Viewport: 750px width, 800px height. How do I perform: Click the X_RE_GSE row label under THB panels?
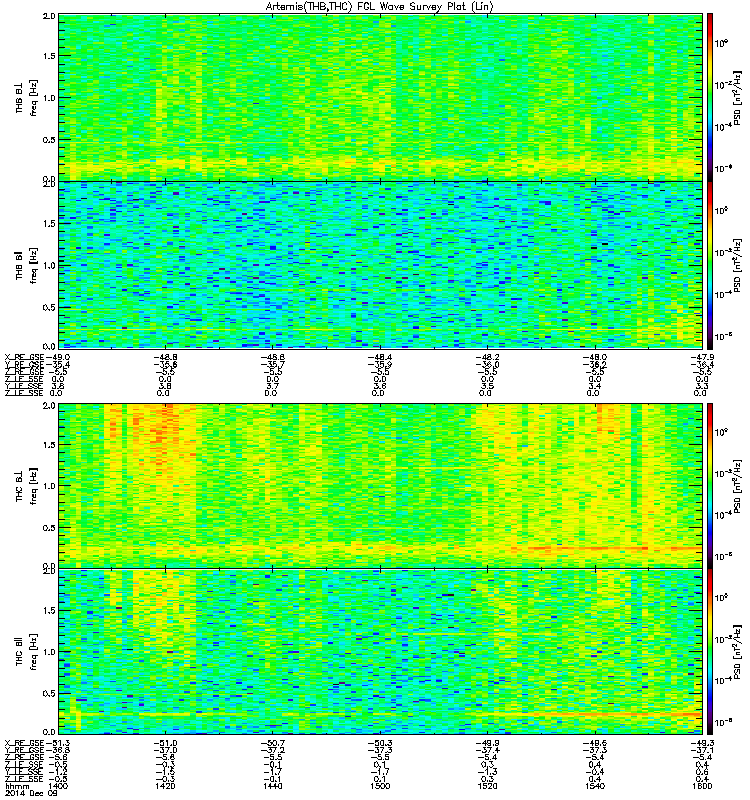pyautogui.click(x=24, y=357)
